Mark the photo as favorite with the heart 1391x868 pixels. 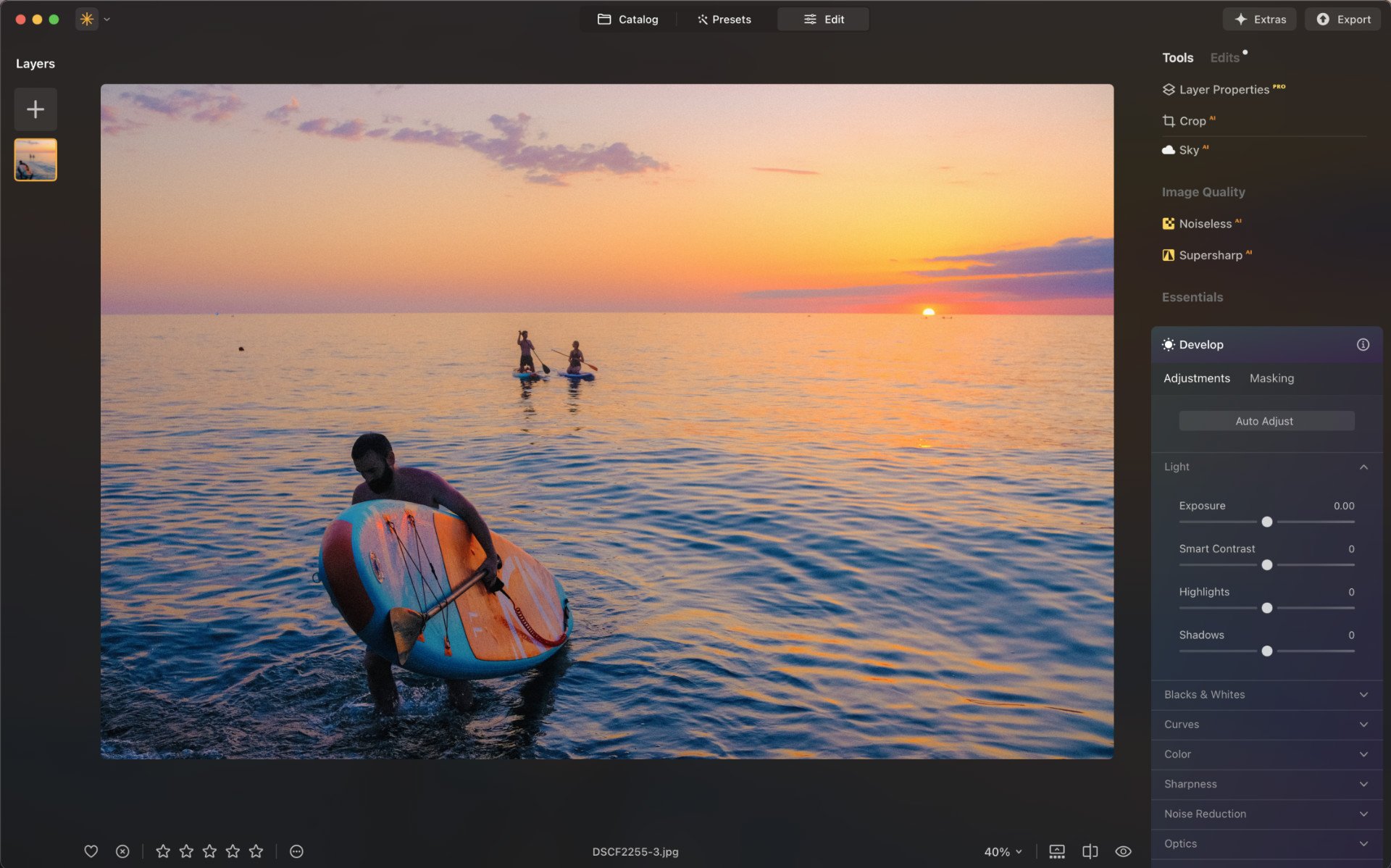[91, 851]
